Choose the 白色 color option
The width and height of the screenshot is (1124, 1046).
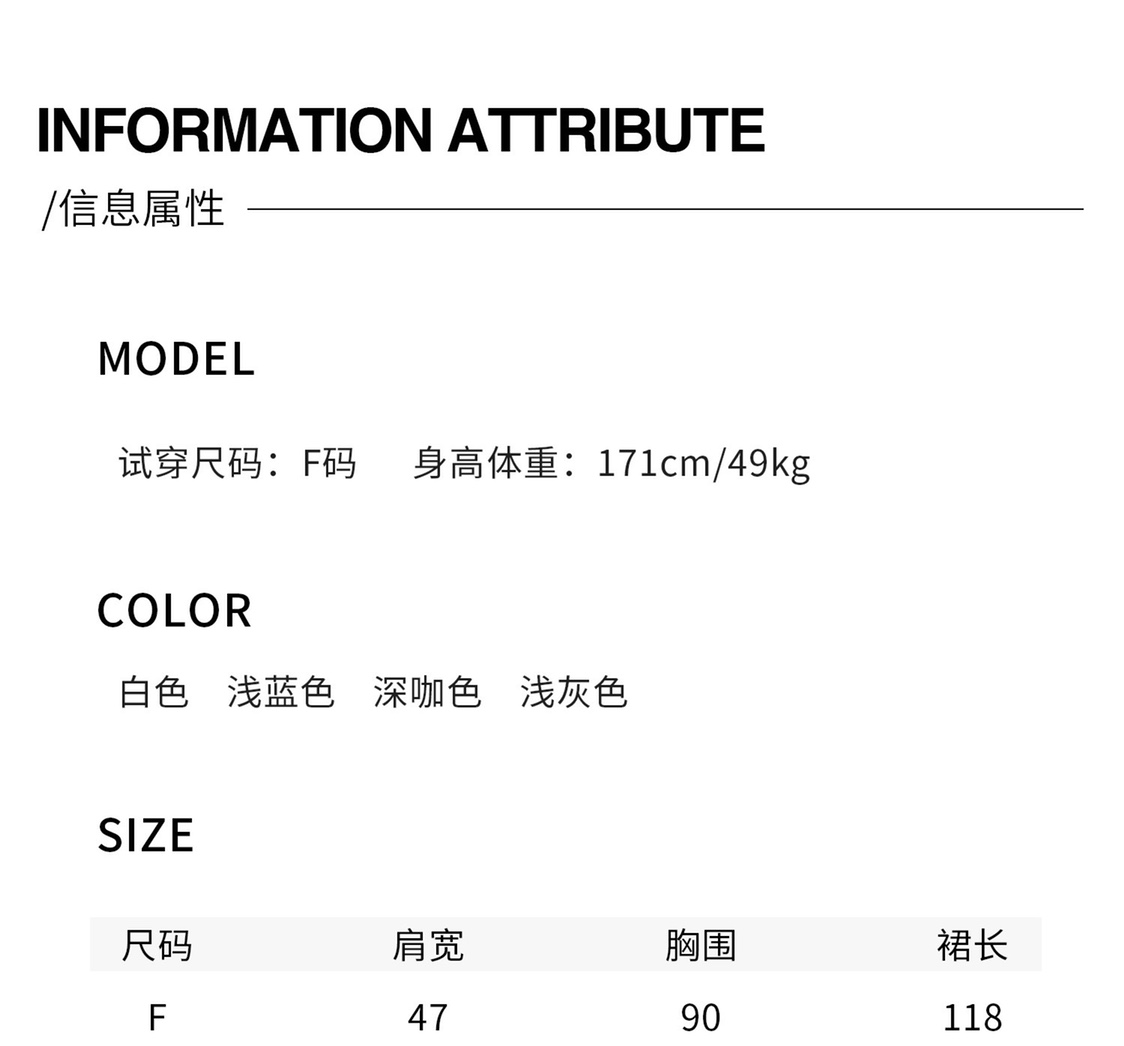(154, 692)
